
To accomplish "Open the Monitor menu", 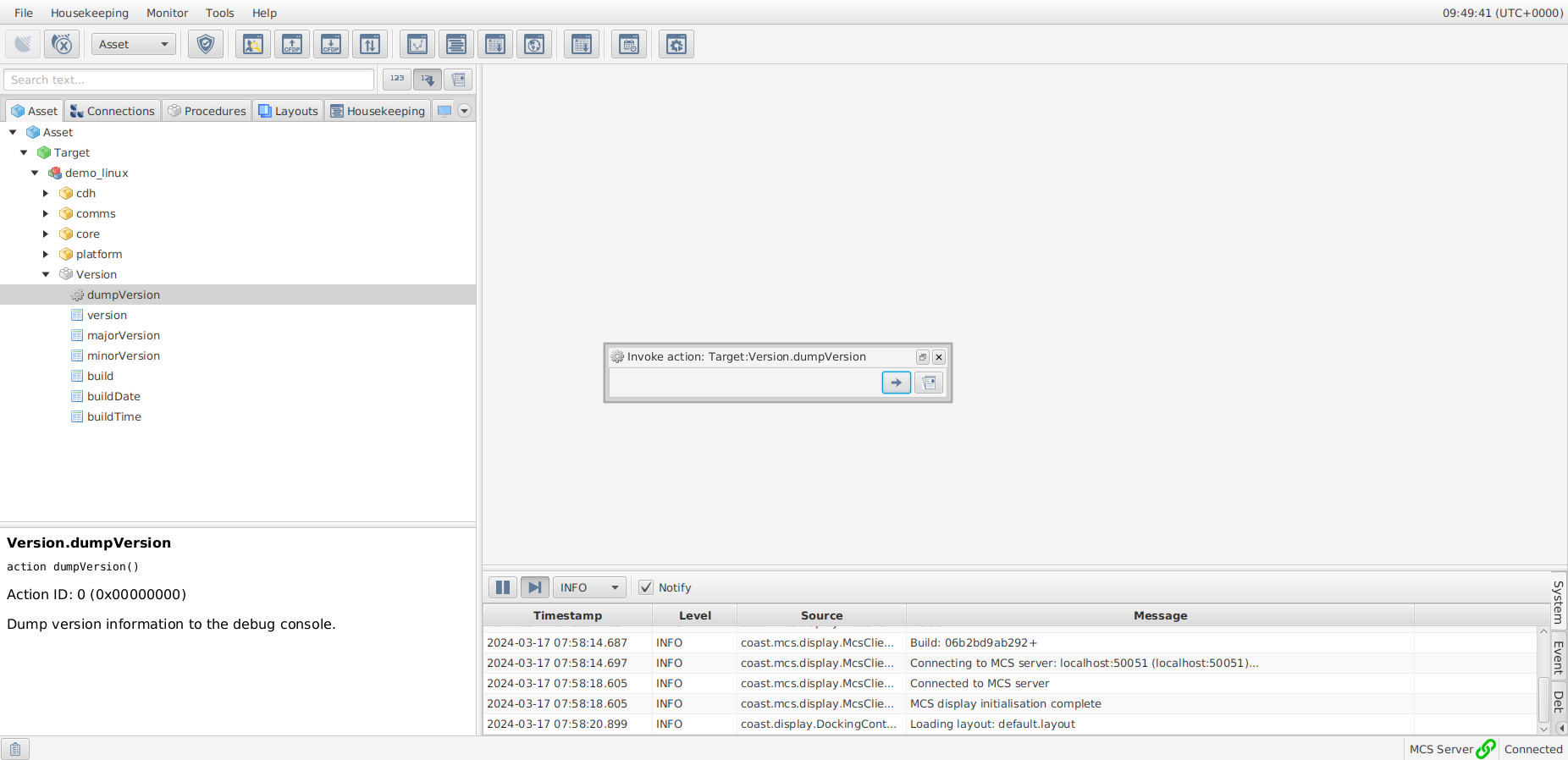I will click(167, 13).
